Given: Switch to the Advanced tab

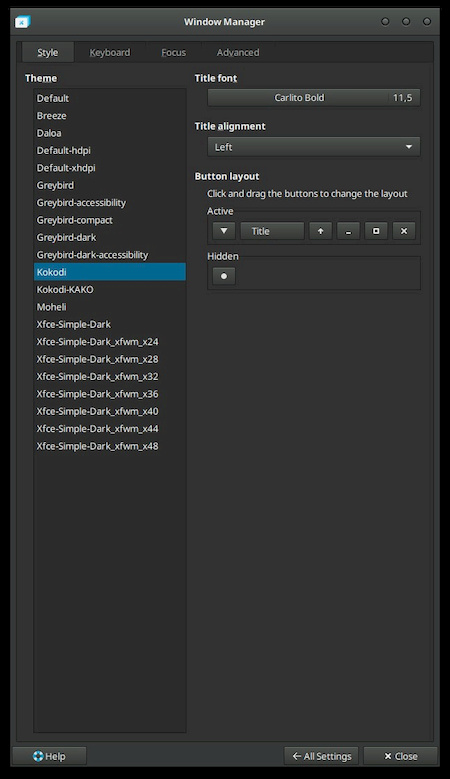Looking at the screenshot, I should tap(238, 53).
